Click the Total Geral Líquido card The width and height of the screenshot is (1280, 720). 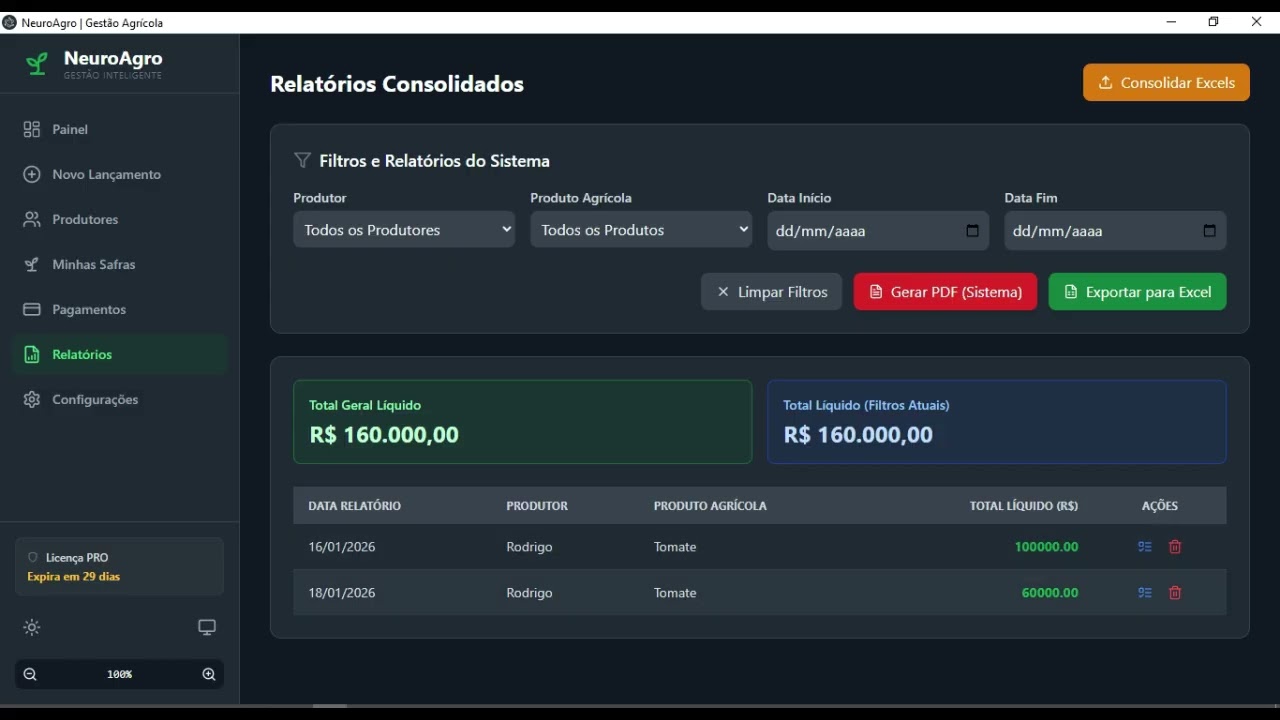tap(522, 422)
